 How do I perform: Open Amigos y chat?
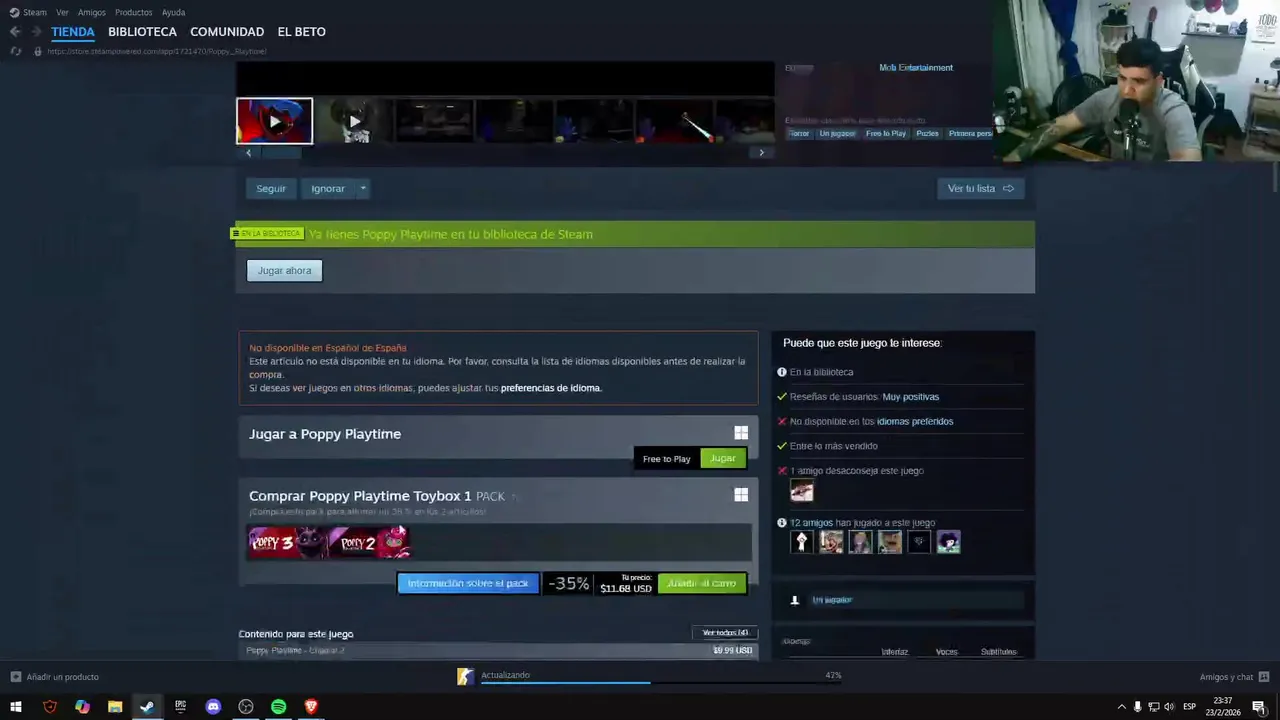1234,677
